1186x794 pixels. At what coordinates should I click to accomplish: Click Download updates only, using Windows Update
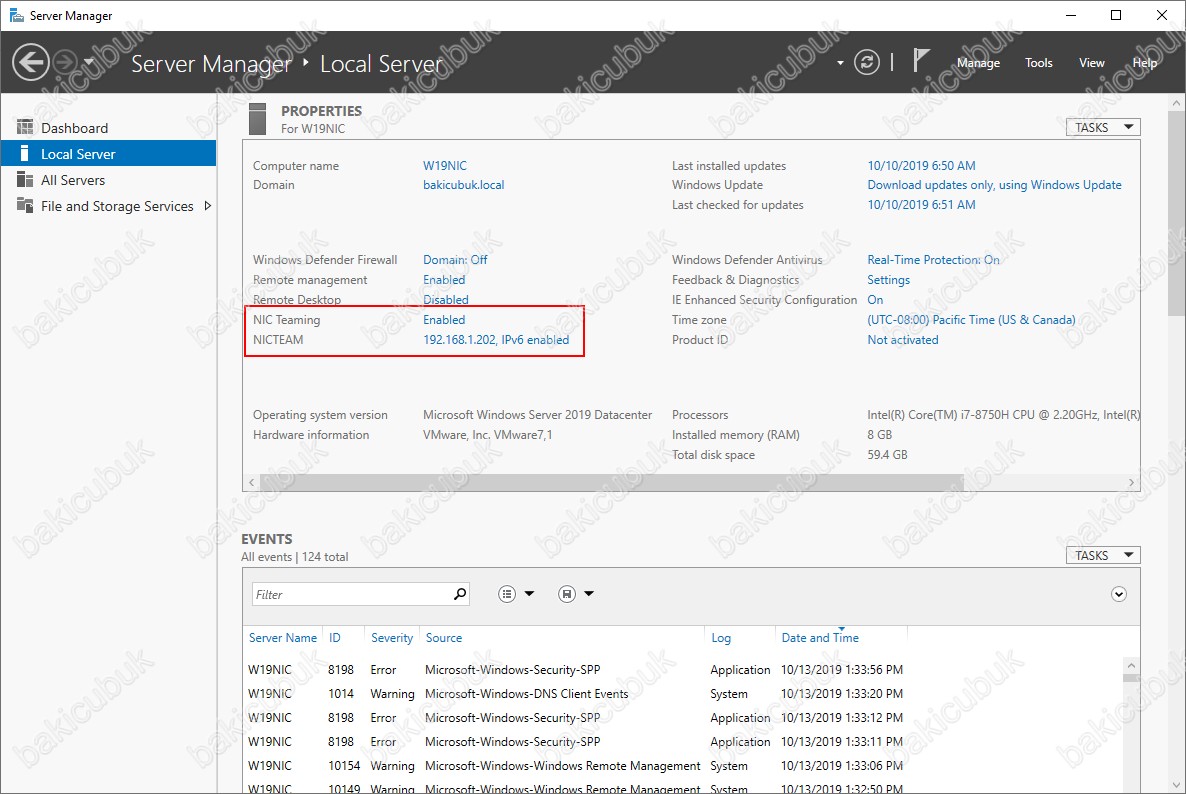[x=994, y=185]
